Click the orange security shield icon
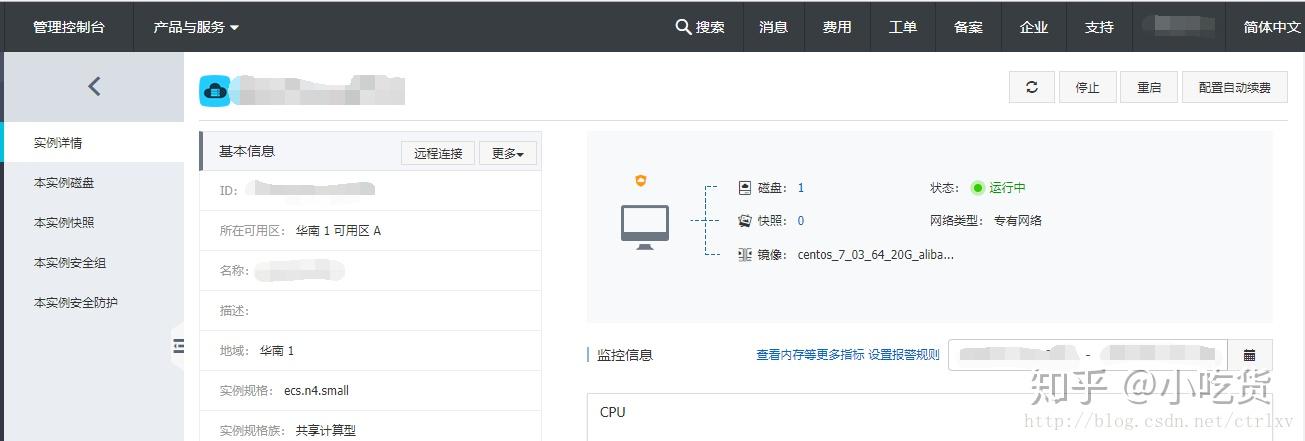This screenshot has width=1305, height=441. (x=641, y=181)
